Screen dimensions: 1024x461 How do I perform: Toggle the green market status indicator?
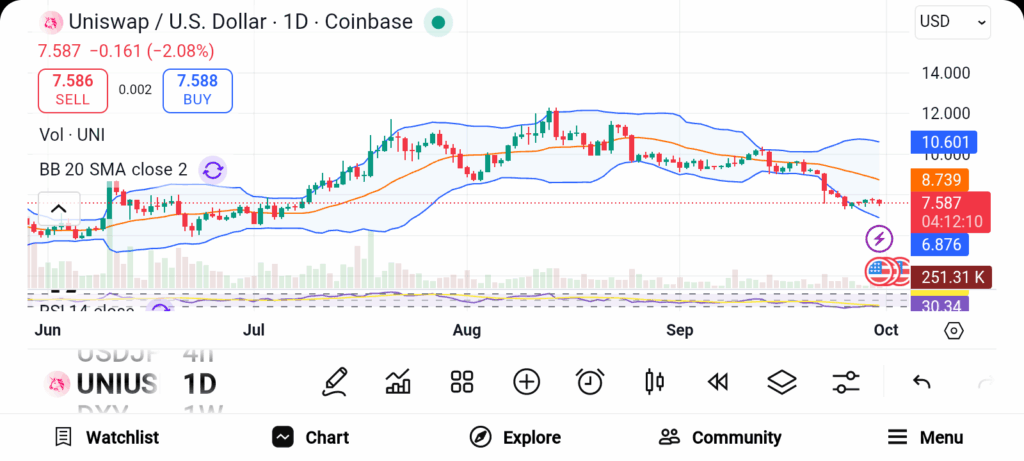(x=437, y=22)
